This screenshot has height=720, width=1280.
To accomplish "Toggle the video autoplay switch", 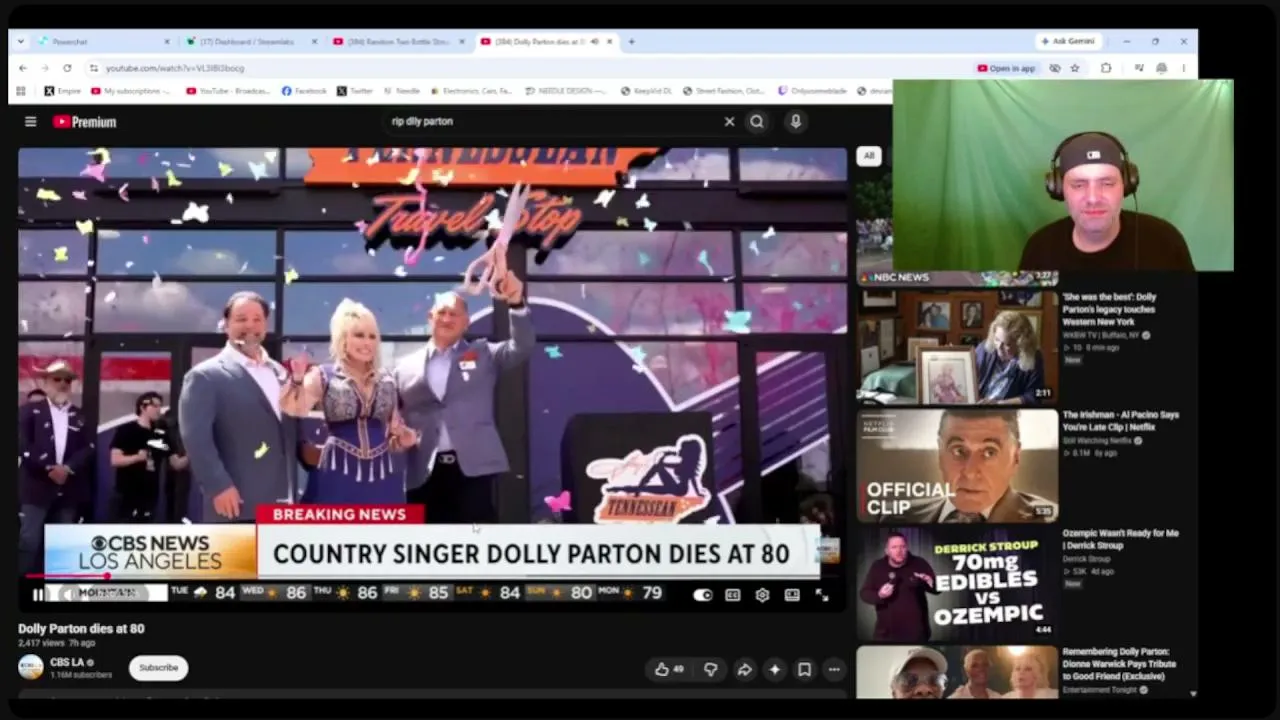I will click(x=703, y=595).
